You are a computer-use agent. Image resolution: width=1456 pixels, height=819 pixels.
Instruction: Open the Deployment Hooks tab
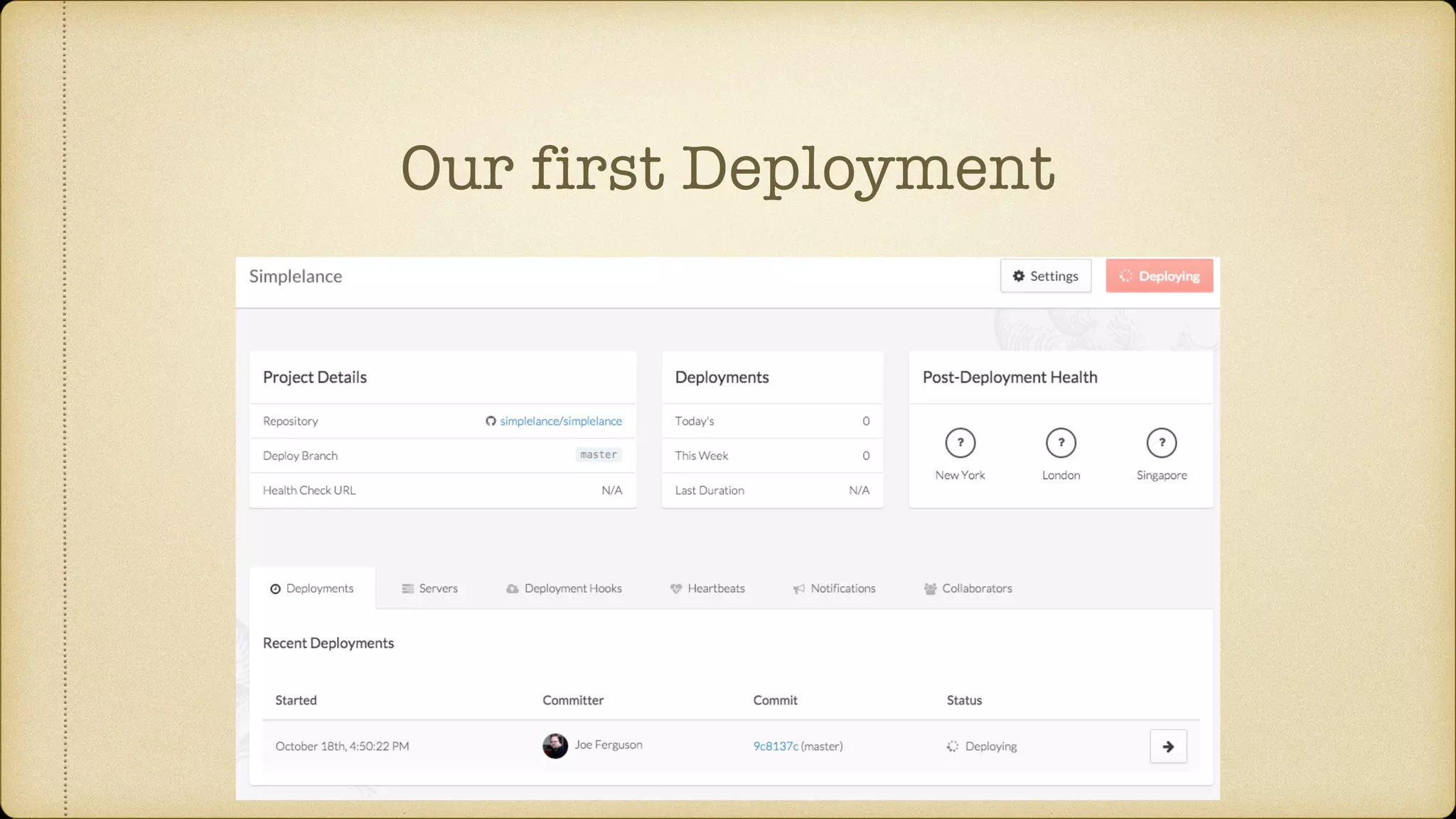564,589
